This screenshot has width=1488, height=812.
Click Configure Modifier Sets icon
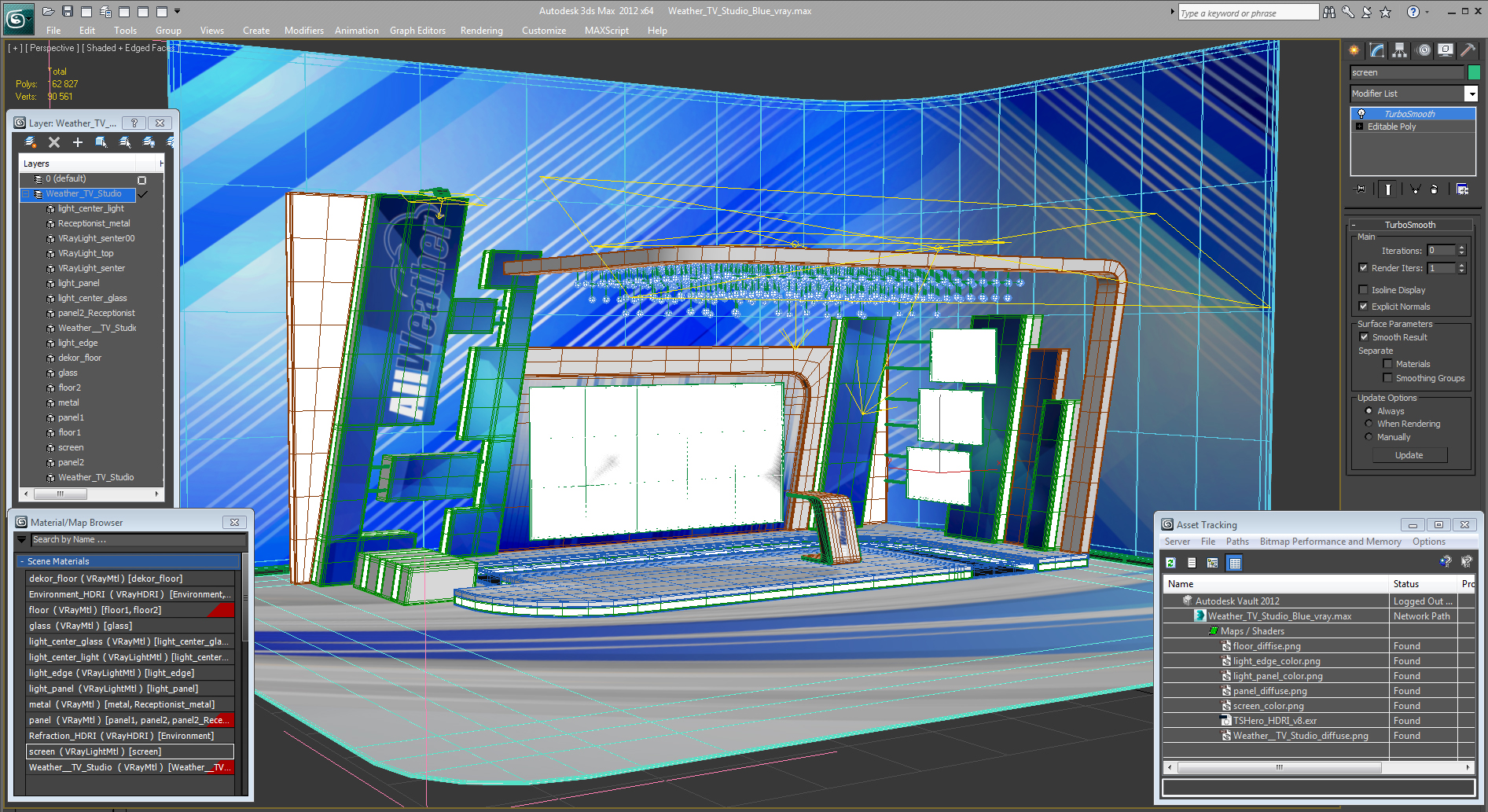pyautogui.click(x=1462, y=189)
